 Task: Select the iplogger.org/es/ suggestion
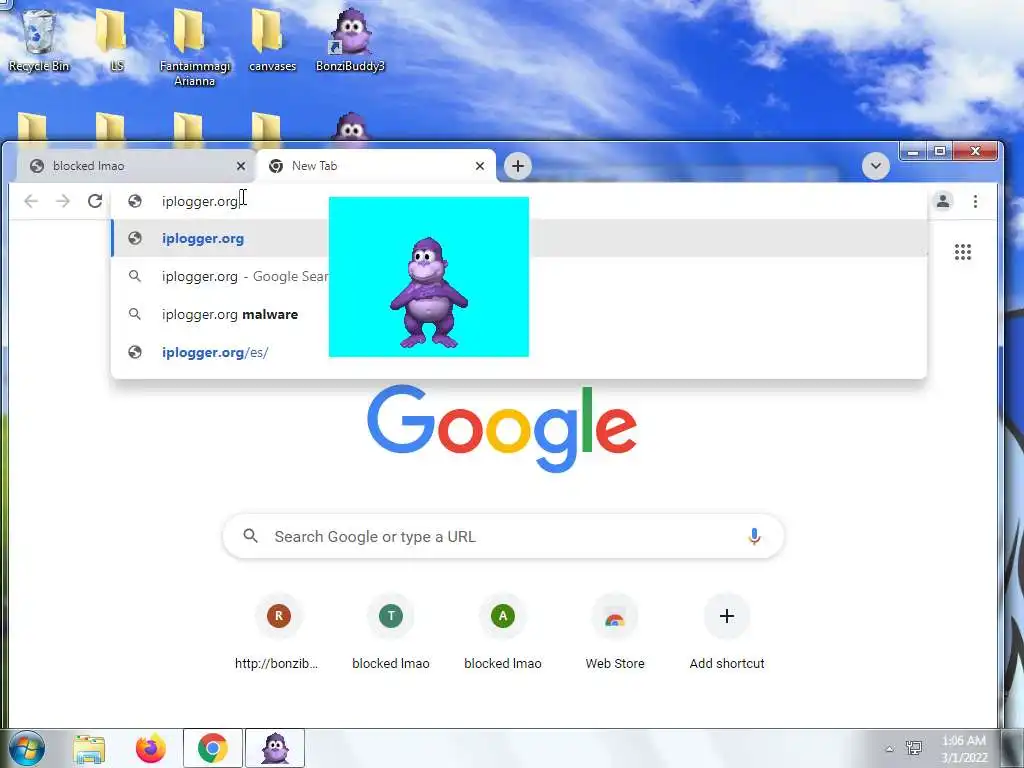pyautogui.click(x=519, y=352)
